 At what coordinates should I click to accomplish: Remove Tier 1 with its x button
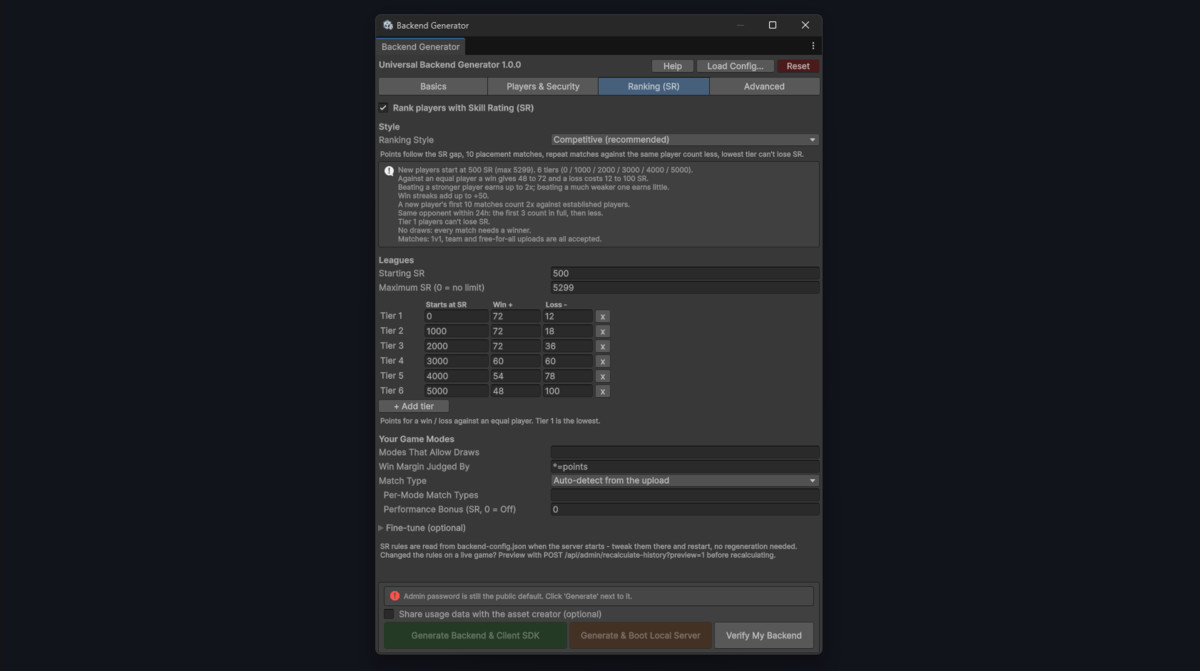603,316
